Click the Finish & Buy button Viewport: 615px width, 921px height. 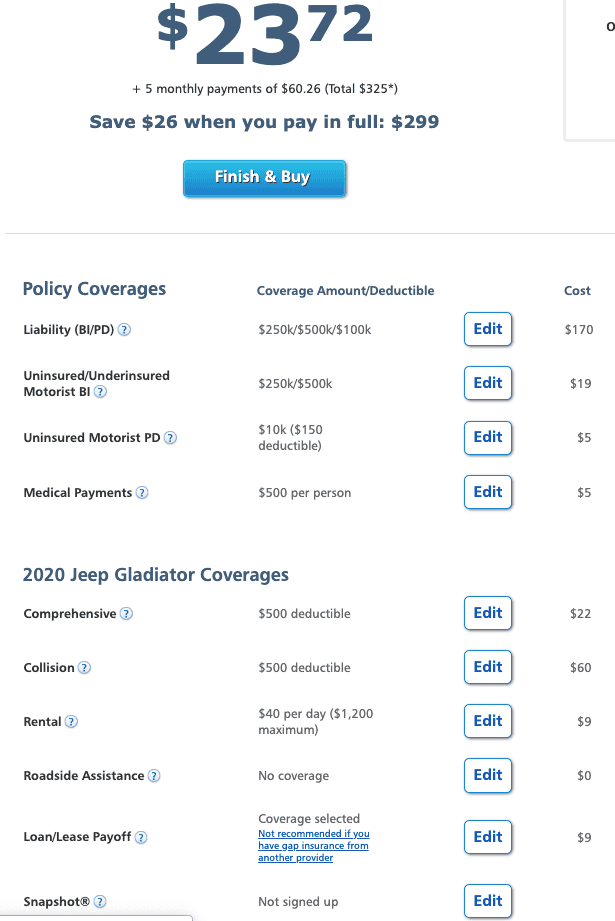tap(264, 177)
